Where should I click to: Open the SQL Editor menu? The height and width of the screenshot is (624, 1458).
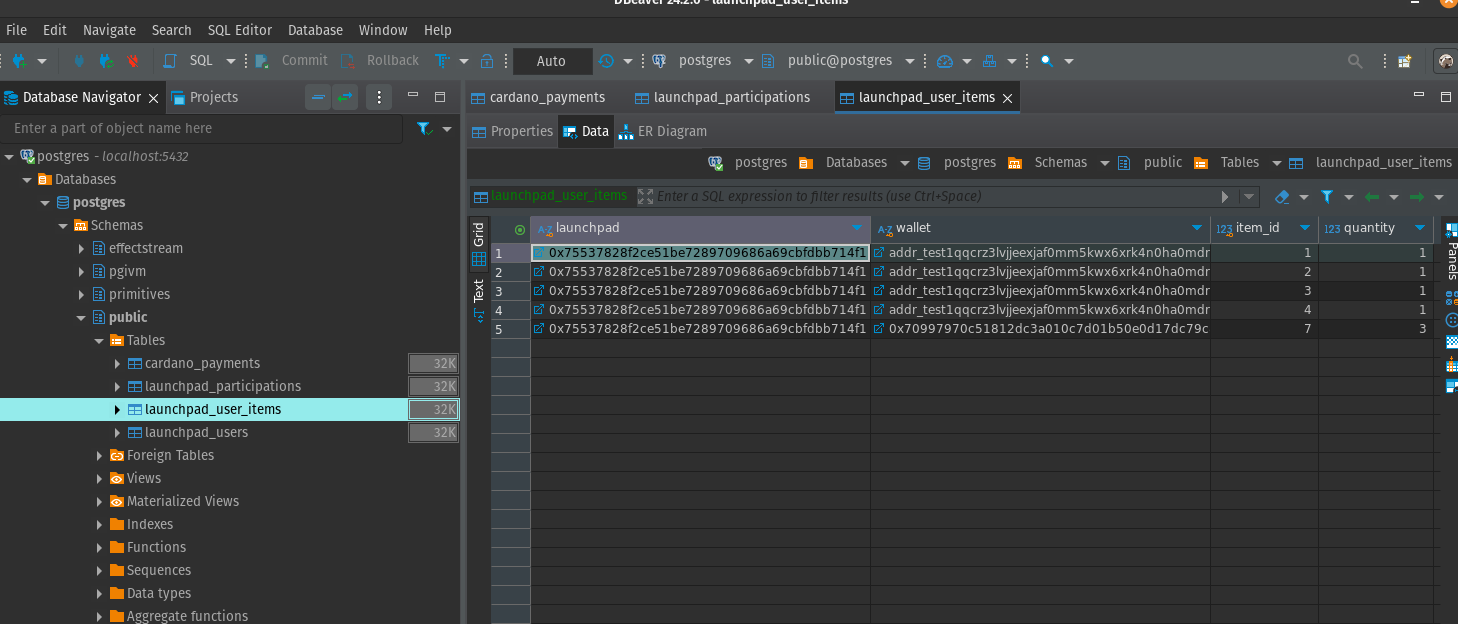tap(239, 30)
